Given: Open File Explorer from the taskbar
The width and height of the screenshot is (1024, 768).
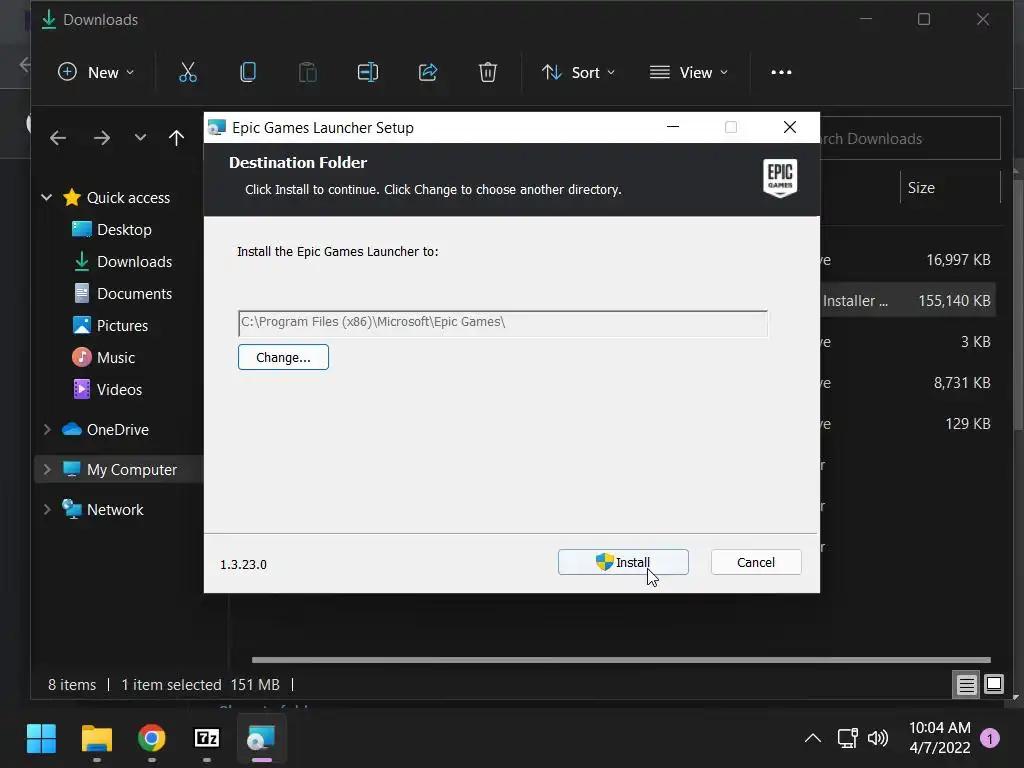Looking at the screenshot, I should [97, 739].
